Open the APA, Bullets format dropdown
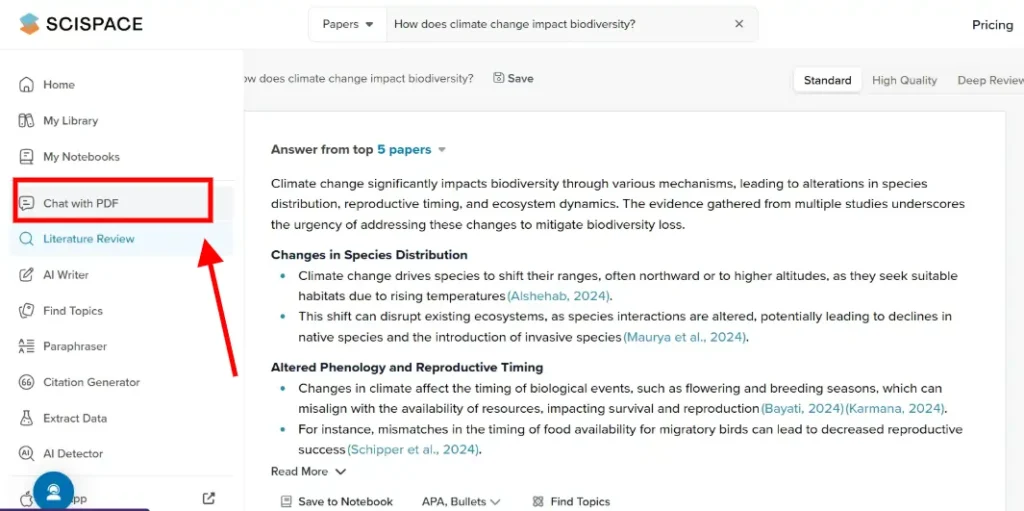 pyautogui.click(x=461, y=501)
